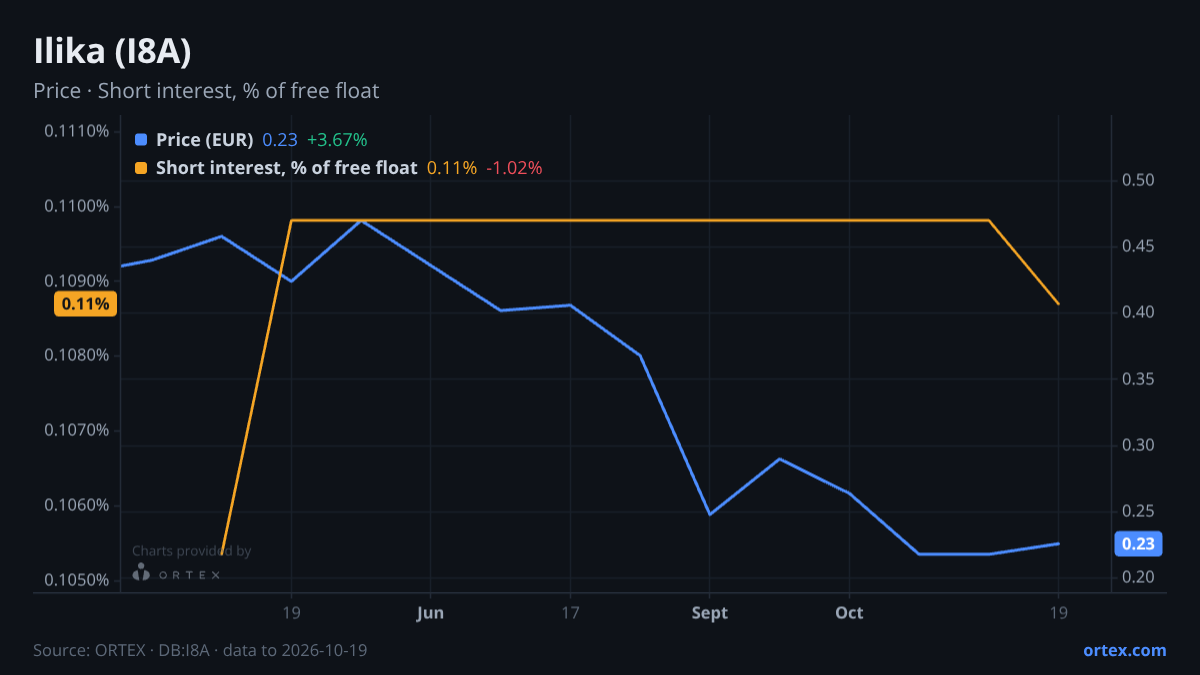Click the 0.40 right axis label
Image resolution: width=1200 pixels, height=675 pixels.
(1138, 313)
